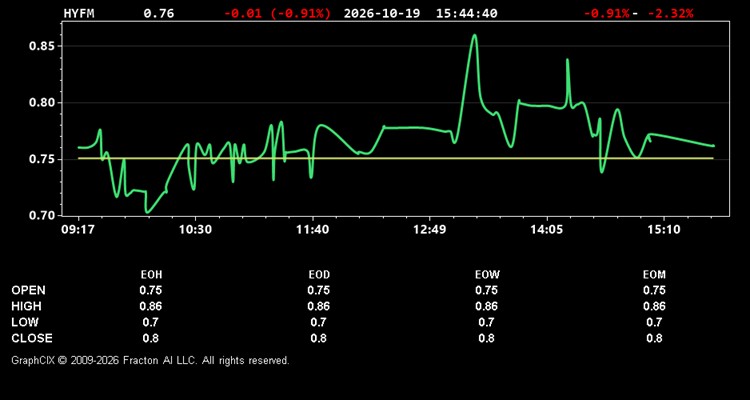This screenshot has height=400, width=750.
Task: Click the EOW column header
Action: 487,275
